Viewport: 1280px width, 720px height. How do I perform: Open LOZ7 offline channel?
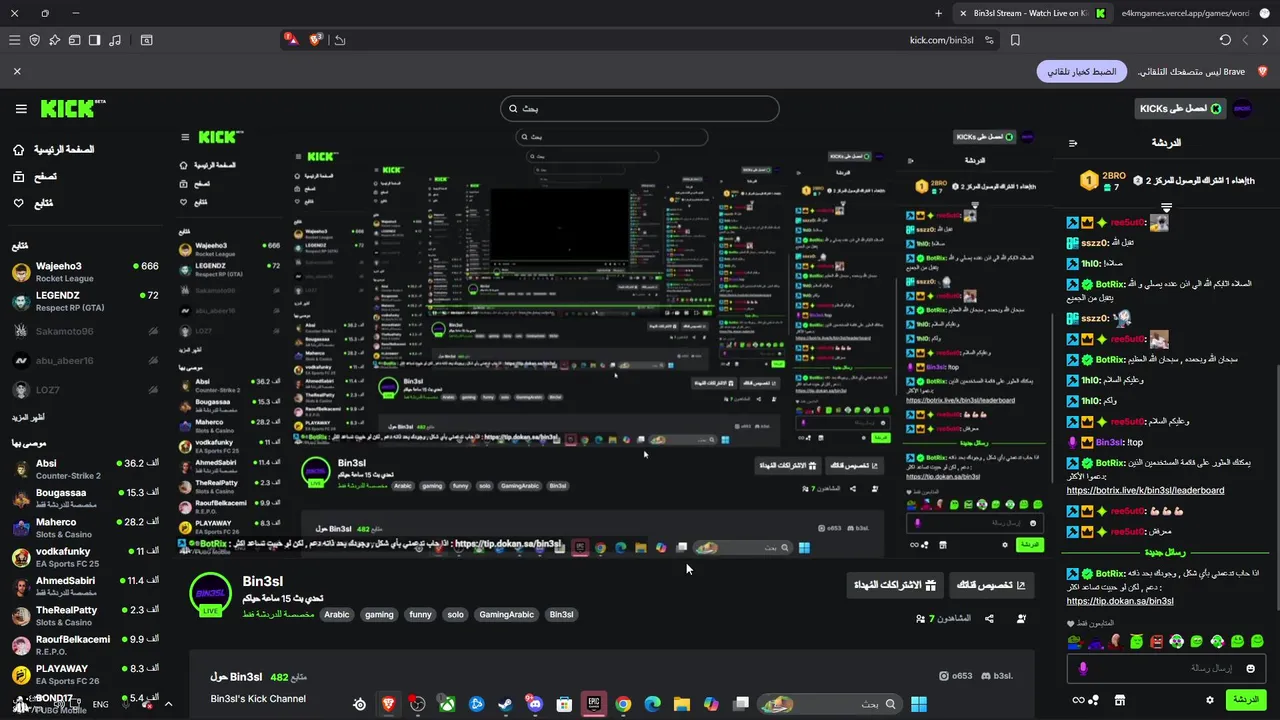[x=85, y=390]
